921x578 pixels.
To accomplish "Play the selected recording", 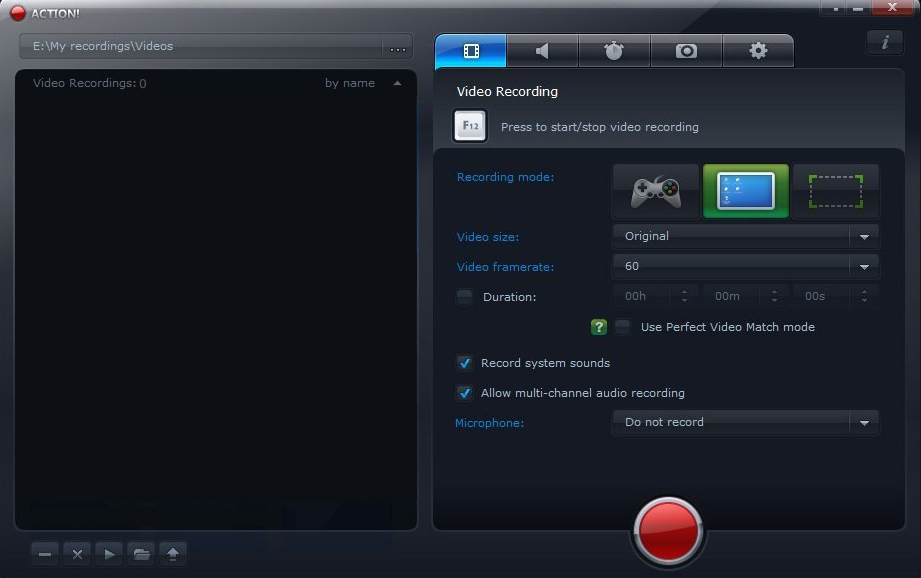I will pos(109,554).
